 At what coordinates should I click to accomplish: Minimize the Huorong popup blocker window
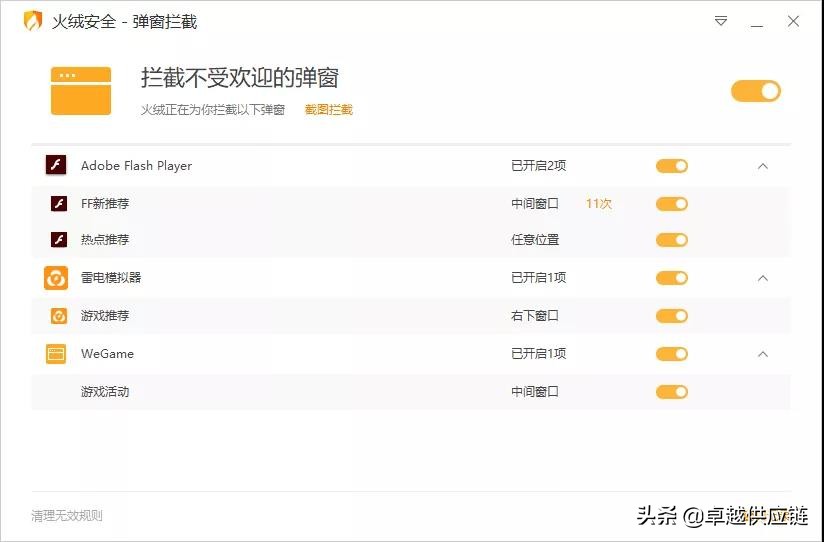[x=757, y=25]
